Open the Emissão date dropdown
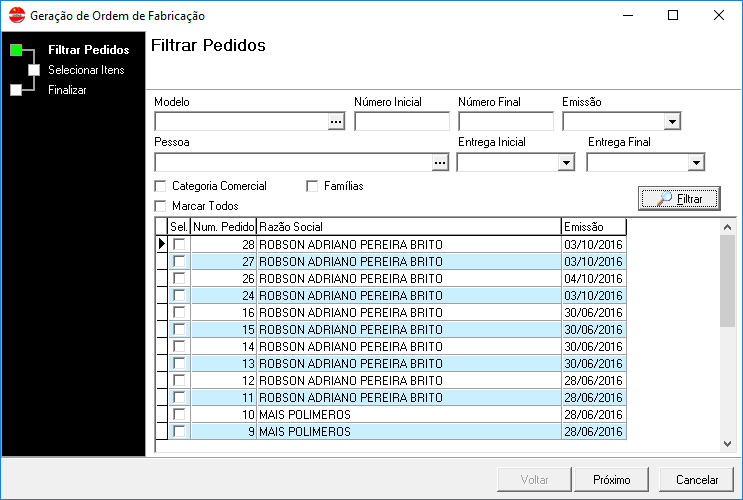Viewport: 743px width, 500px height. [672, 122]
